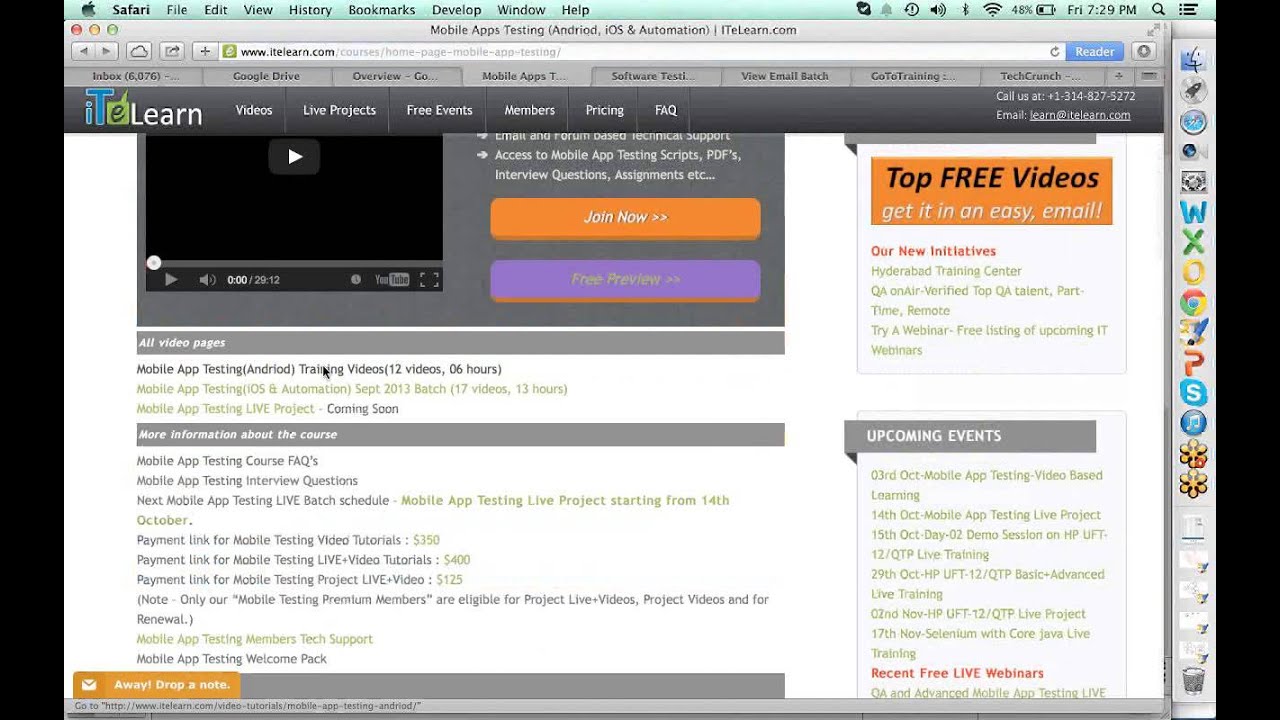Switch to the GoToTraining tab
Viewport: 1280px width, 720px height.
pyautogui.click(x=913, y=76)
